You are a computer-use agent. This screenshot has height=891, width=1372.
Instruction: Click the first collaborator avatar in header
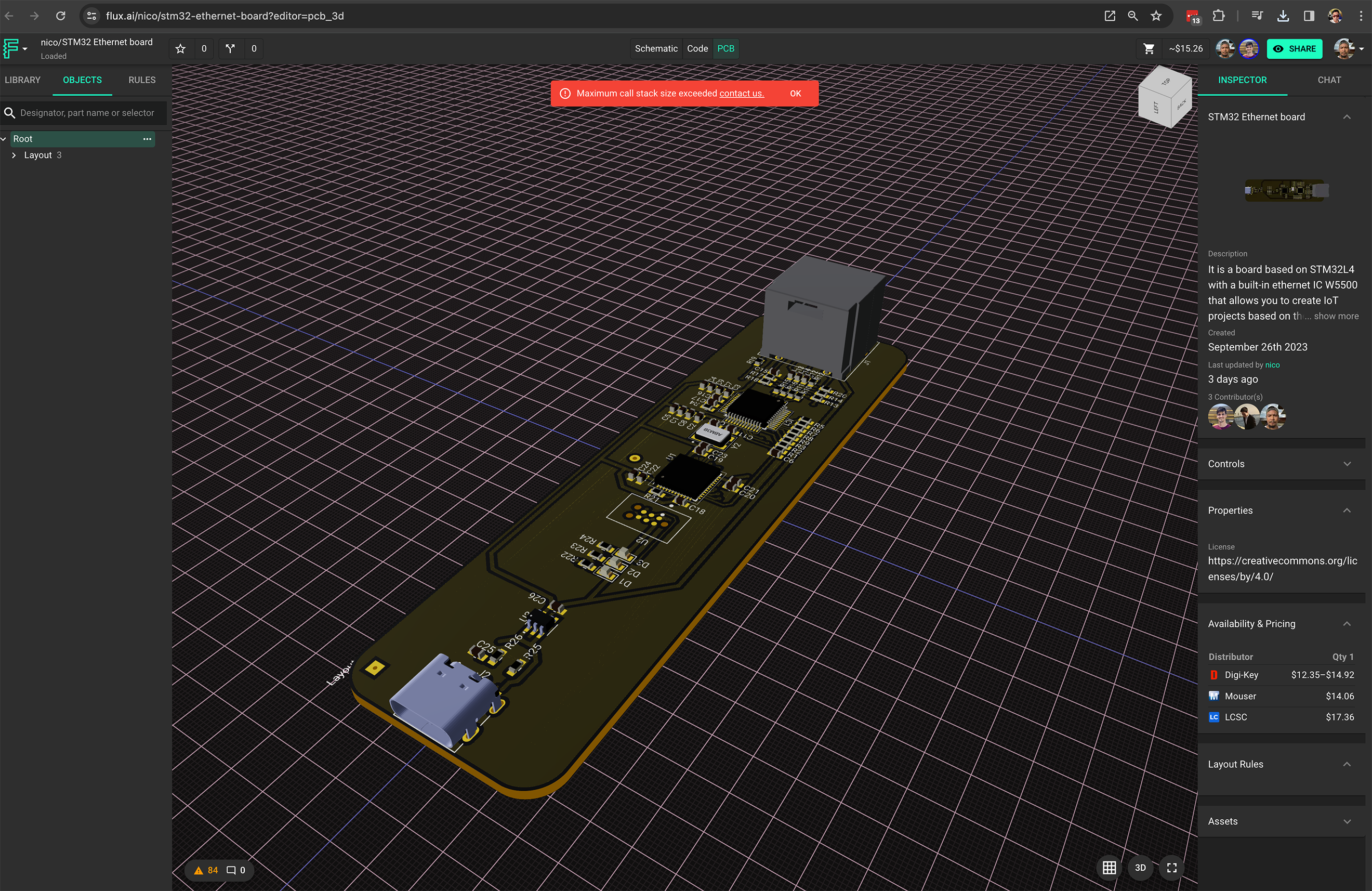coord(1225,48)
